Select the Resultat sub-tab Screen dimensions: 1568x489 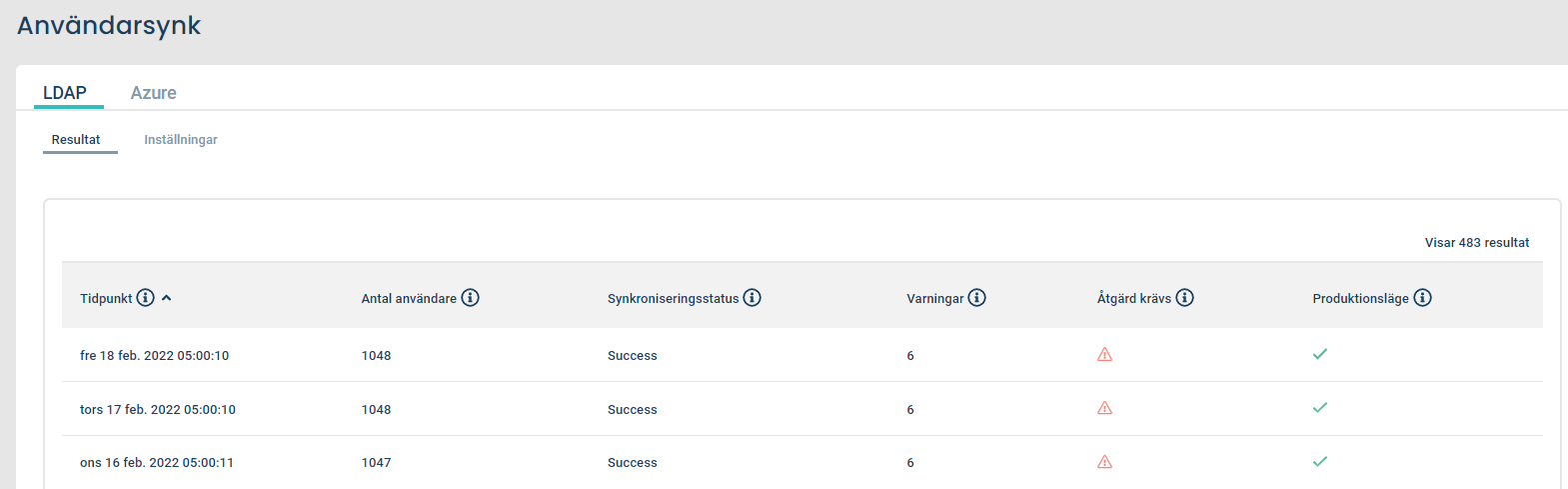tap(76, 140)
